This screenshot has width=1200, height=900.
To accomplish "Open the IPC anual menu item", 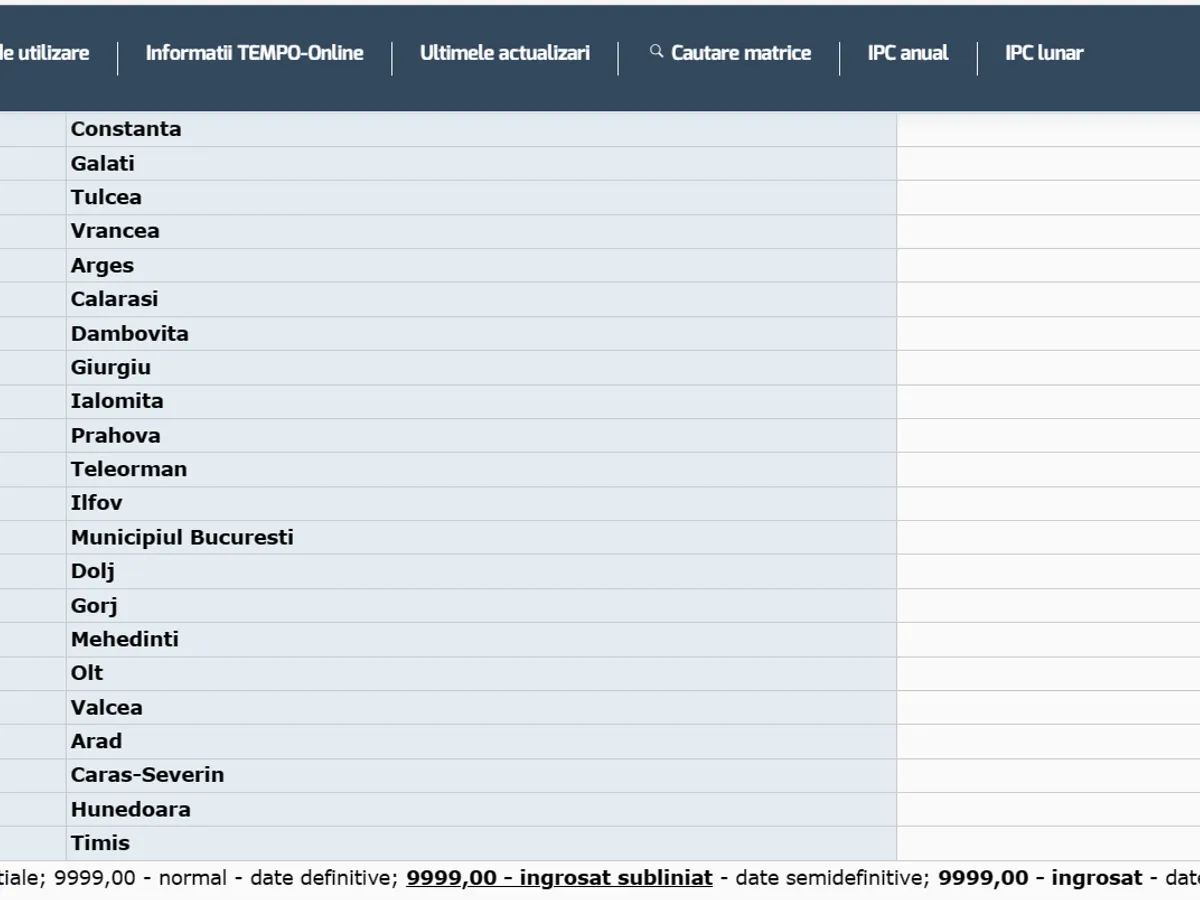I will 907,53.
